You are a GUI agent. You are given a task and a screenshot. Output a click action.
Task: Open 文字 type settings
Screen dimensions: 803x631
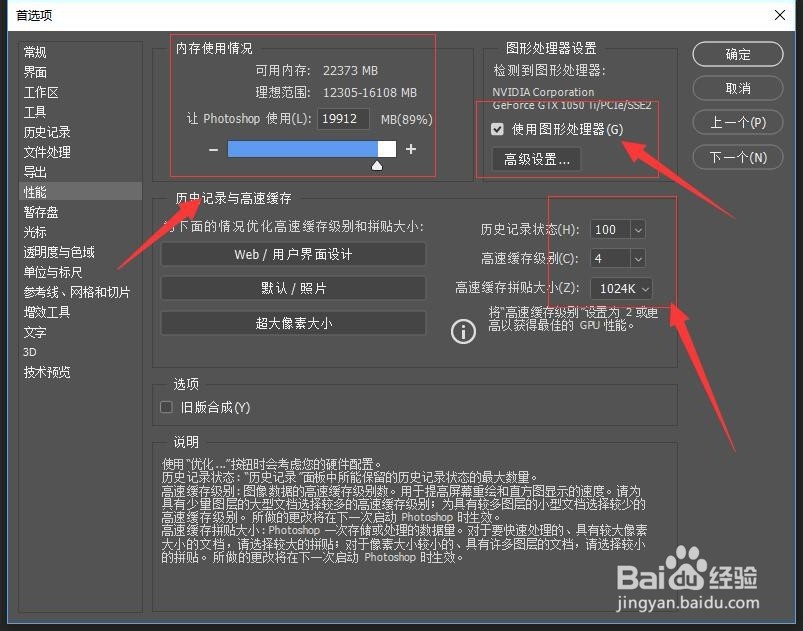pos(35,332)
